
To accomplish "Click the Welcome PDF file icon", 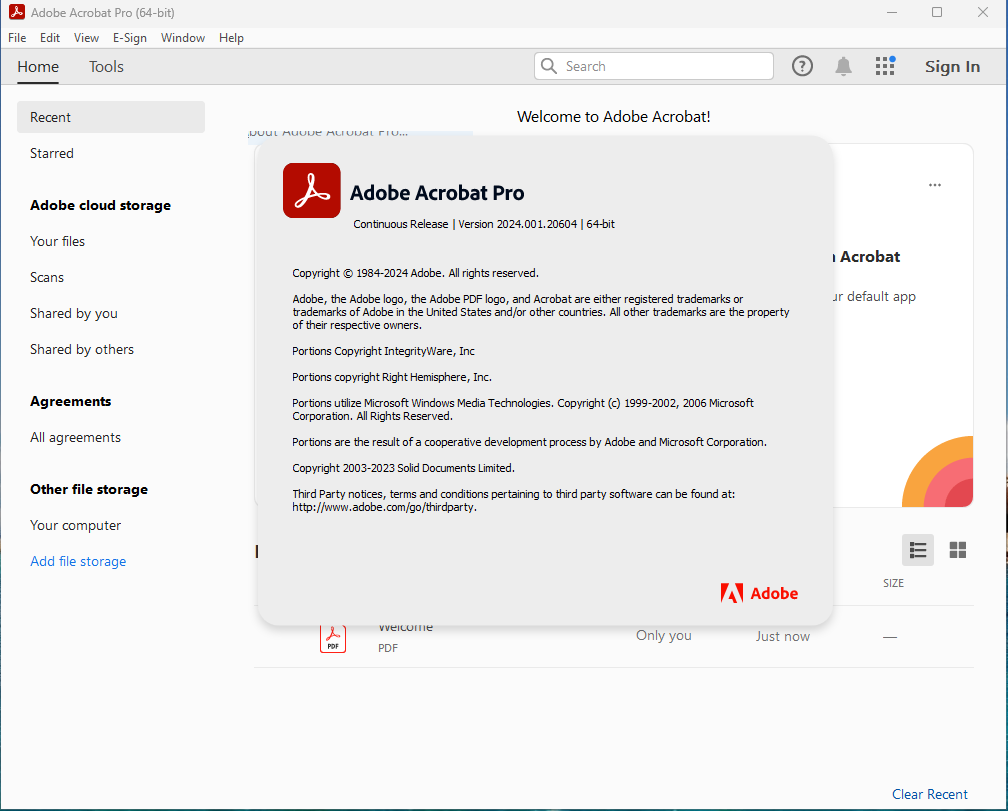I will pyautogui.click(x=333, y=637).
